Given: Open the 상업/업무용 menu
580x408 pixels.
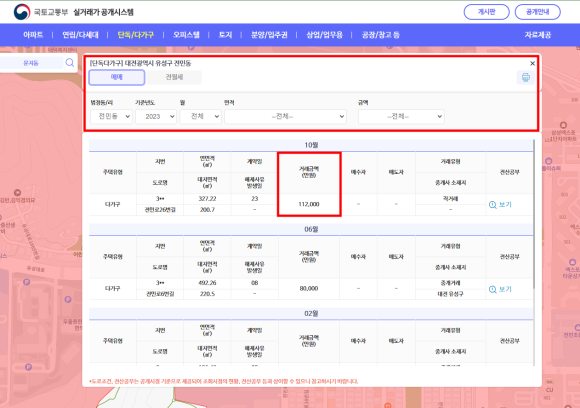Looking at the screenshot, I should (x=324, y=35).
